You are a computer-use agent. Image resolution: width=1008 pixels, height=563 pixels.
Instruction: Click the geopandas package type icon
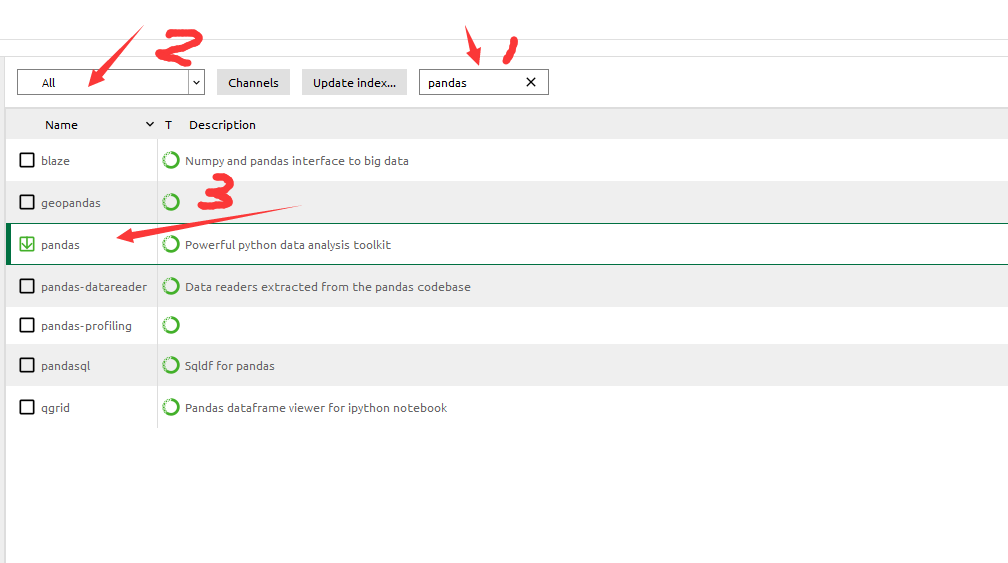click(x=171, y=202)
